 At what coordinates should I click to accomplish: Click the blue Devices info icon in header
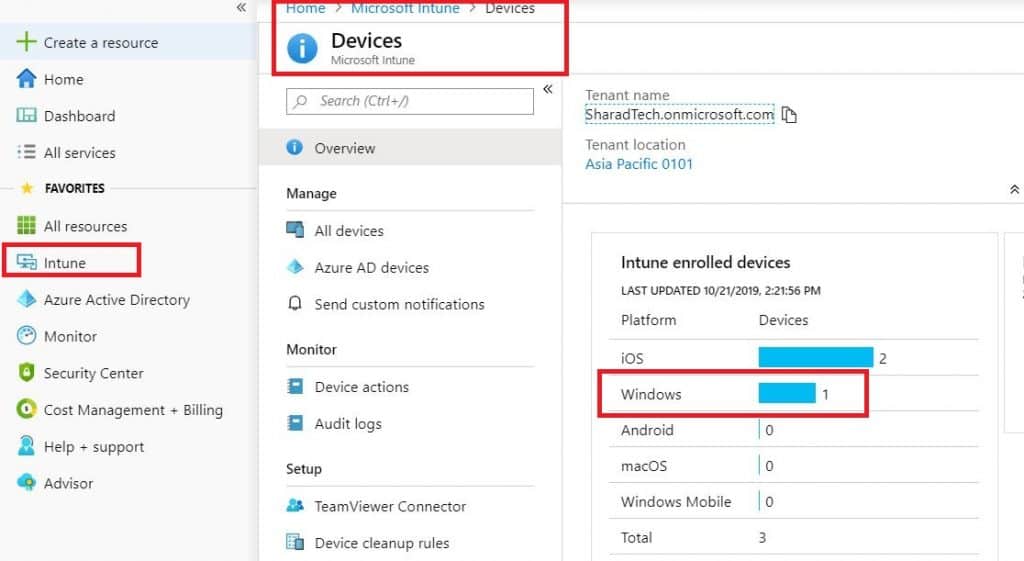point(302,49)
